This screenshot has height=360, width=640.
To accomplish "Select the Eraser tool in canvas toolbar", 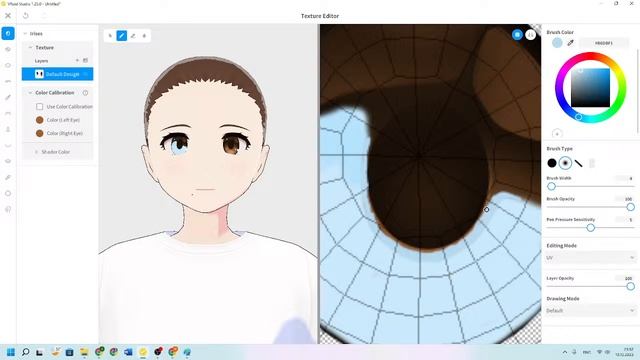I will (133, 36).
